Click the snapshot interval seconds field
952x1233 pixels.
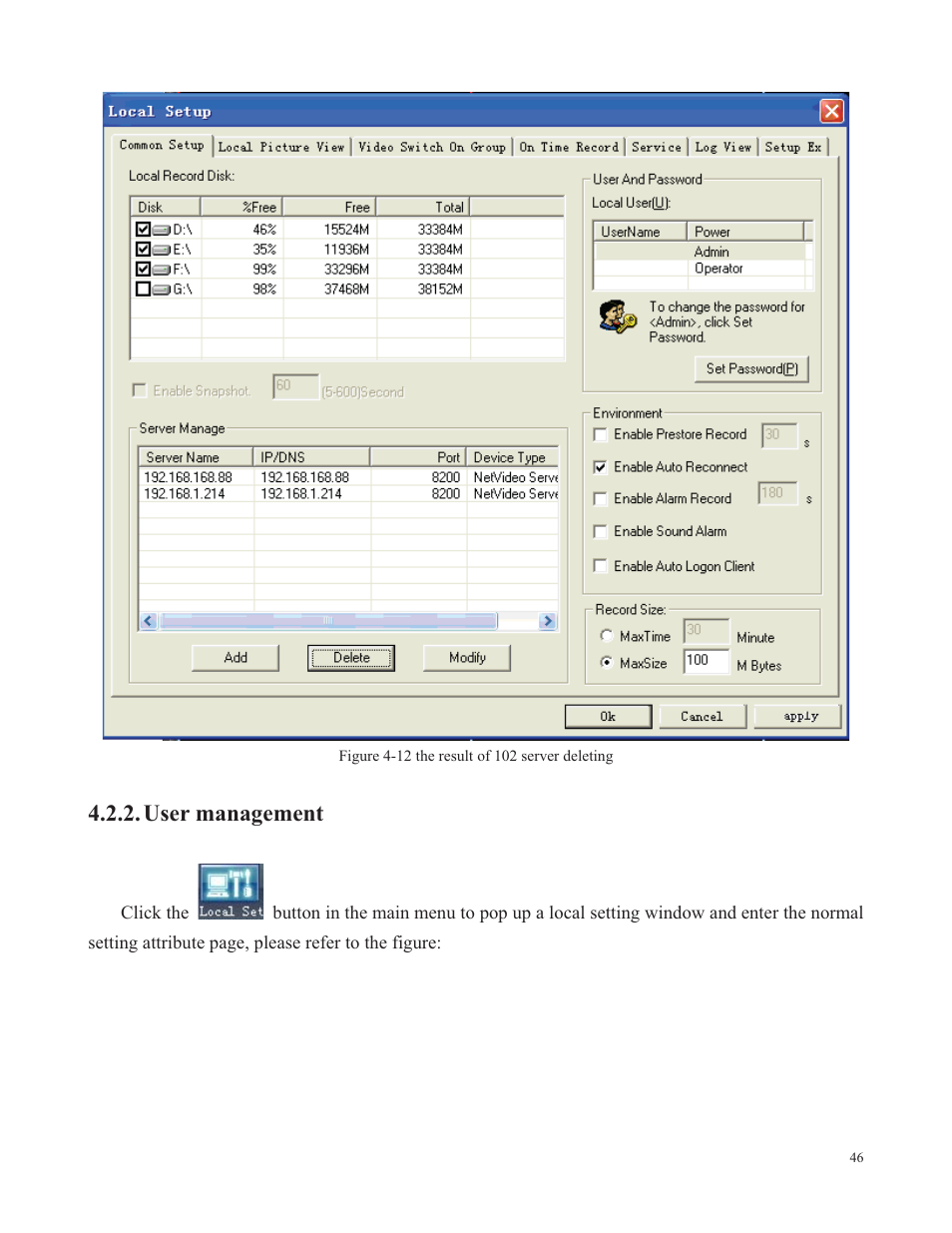[x=295, y=386]
